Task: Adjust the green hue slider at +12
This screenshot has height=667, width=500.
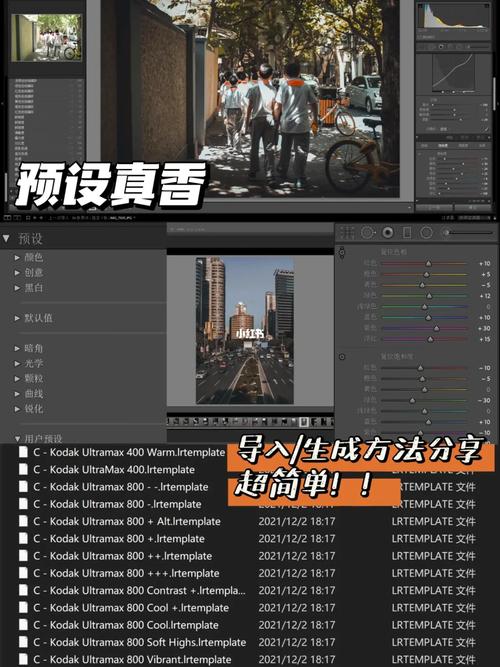Action: pyautogui.click(x=429, y=296)
